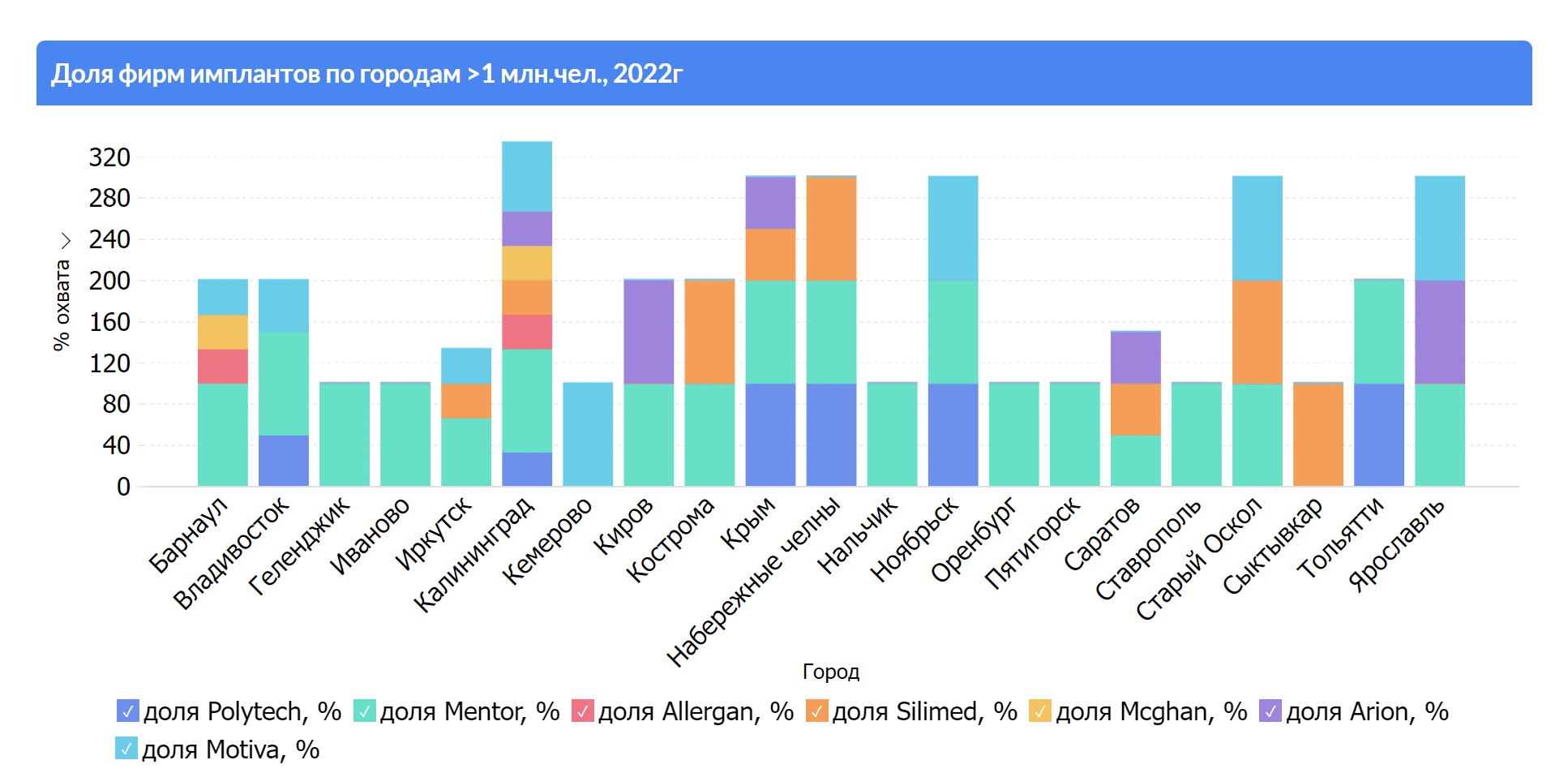Select the Калининград axis label

(x=475, y=555)
